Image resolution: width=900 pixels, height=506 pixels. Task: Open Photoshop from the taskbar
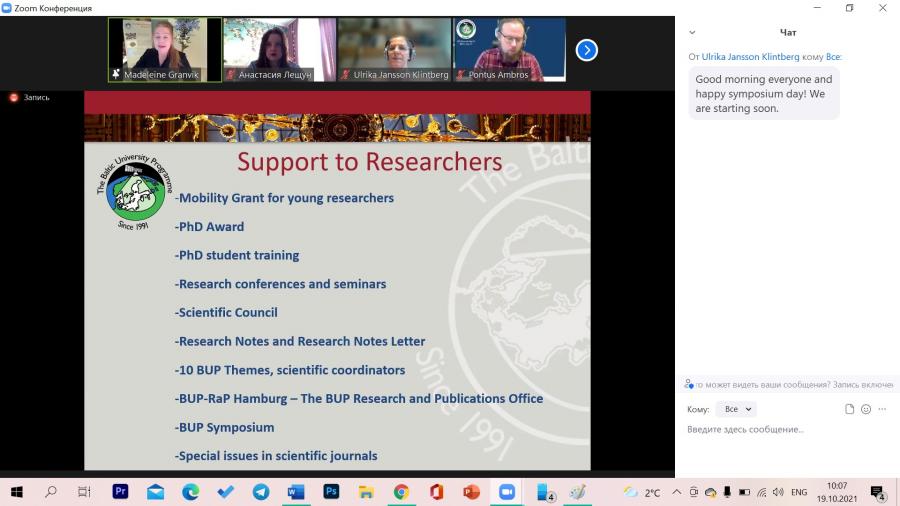click(x=331, y=492)
